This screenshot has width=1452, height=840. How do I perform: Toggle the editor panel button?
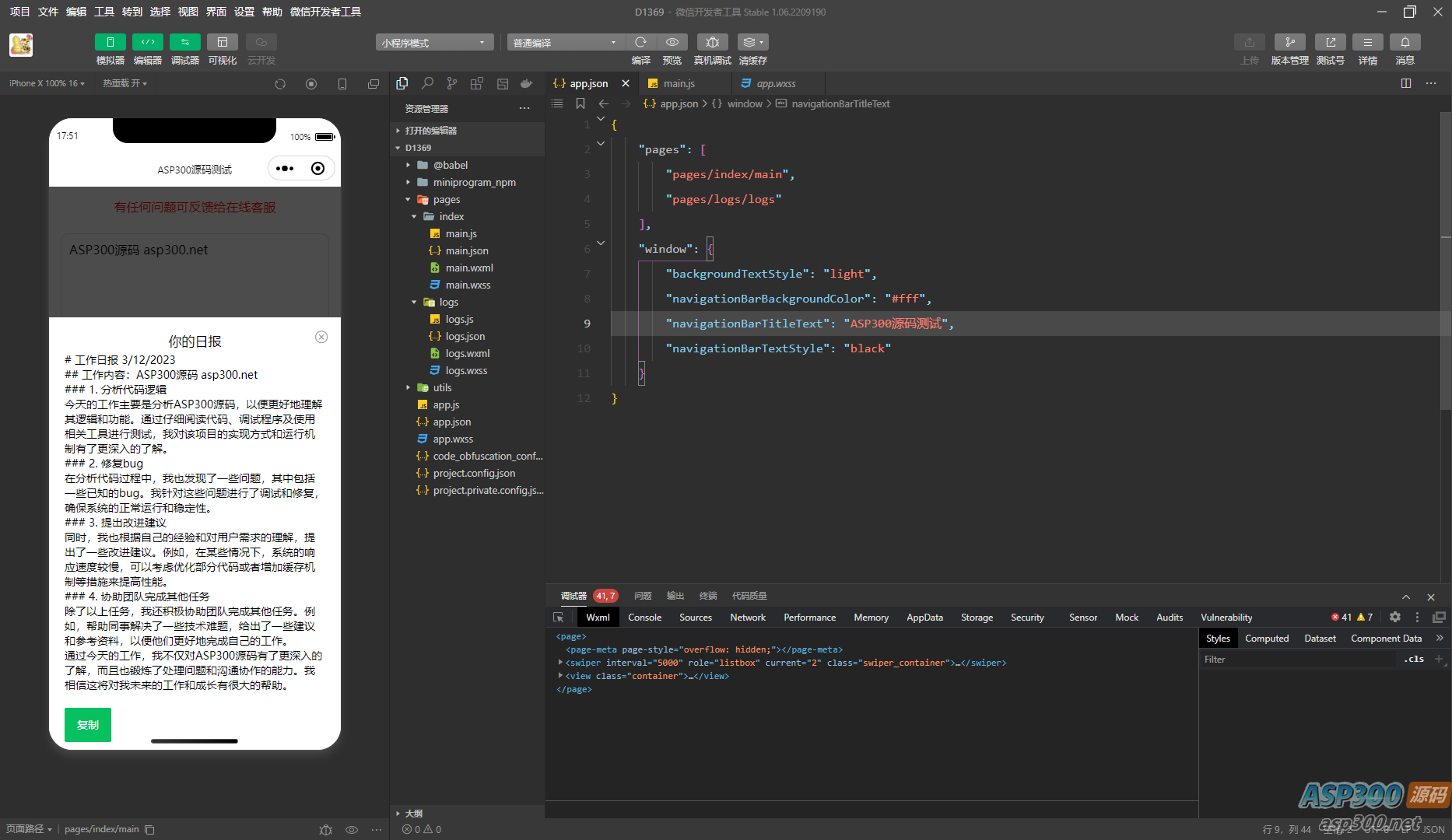[x=147, y=42]
